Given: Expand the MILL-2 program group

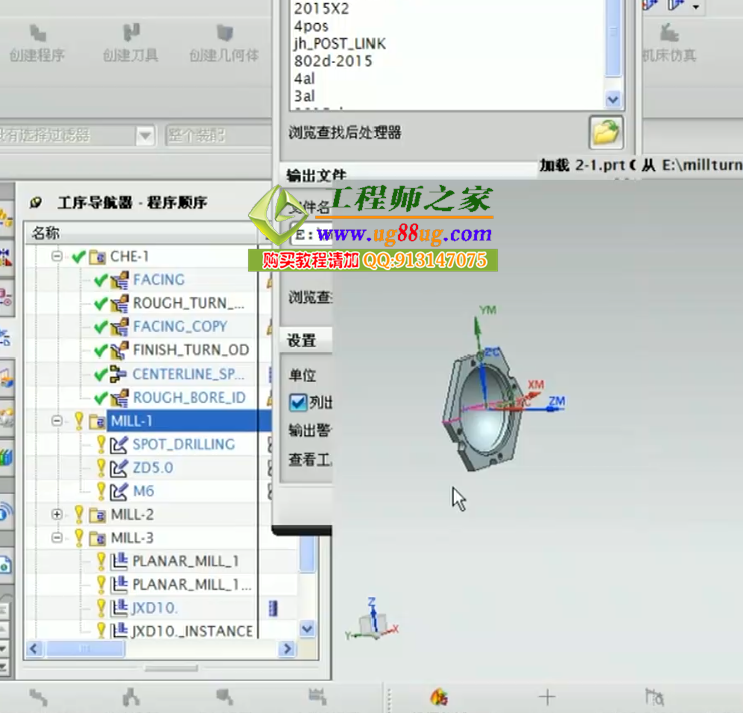Looking at the screenshot, I should (57, 514).
